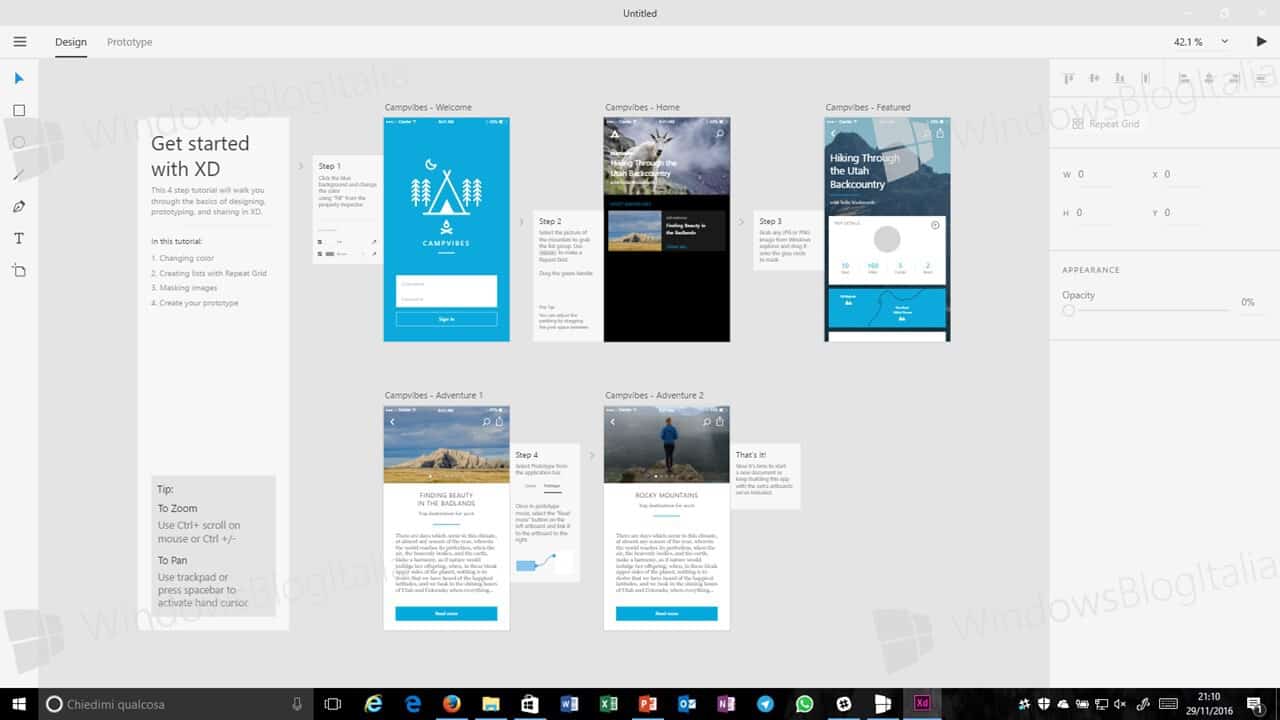Open WhatsApp from the taskbar
This screenshot has width=1280, height=720.
805,704
